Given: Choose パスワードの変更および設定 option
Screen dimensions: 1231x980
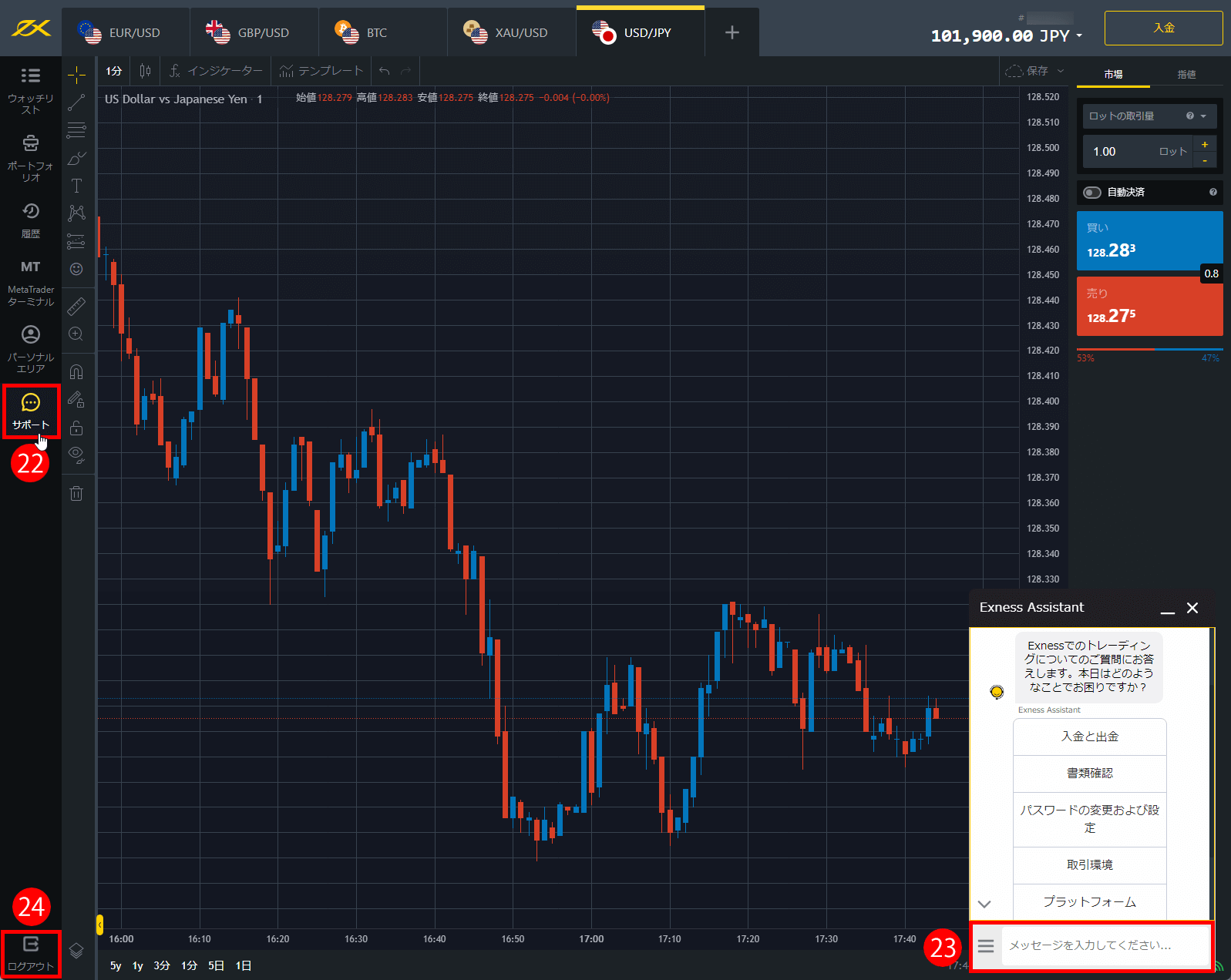Looking at the screenshot, I should pyautogui.click(x=1090, y=819).
